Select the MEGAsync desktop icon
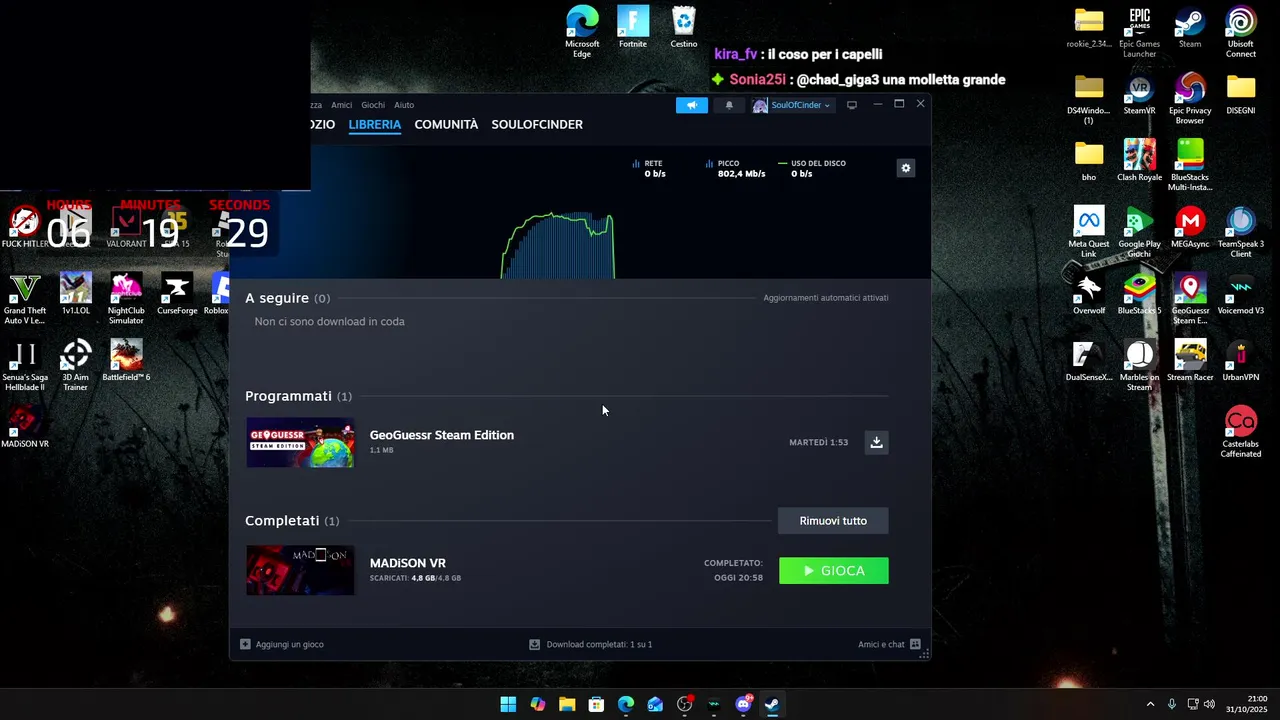The height and width of the screenshot is (720, 1280). 1190,228
